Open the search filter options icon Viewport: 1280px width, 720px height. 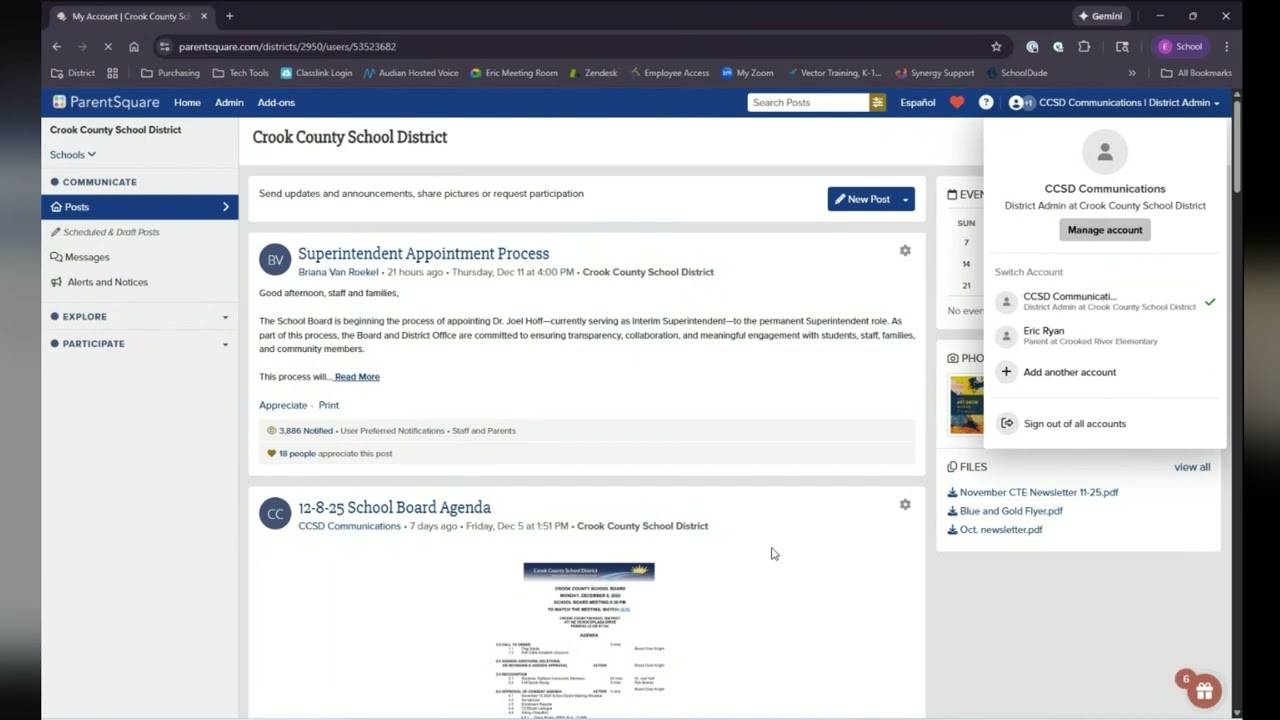[877, 102]
